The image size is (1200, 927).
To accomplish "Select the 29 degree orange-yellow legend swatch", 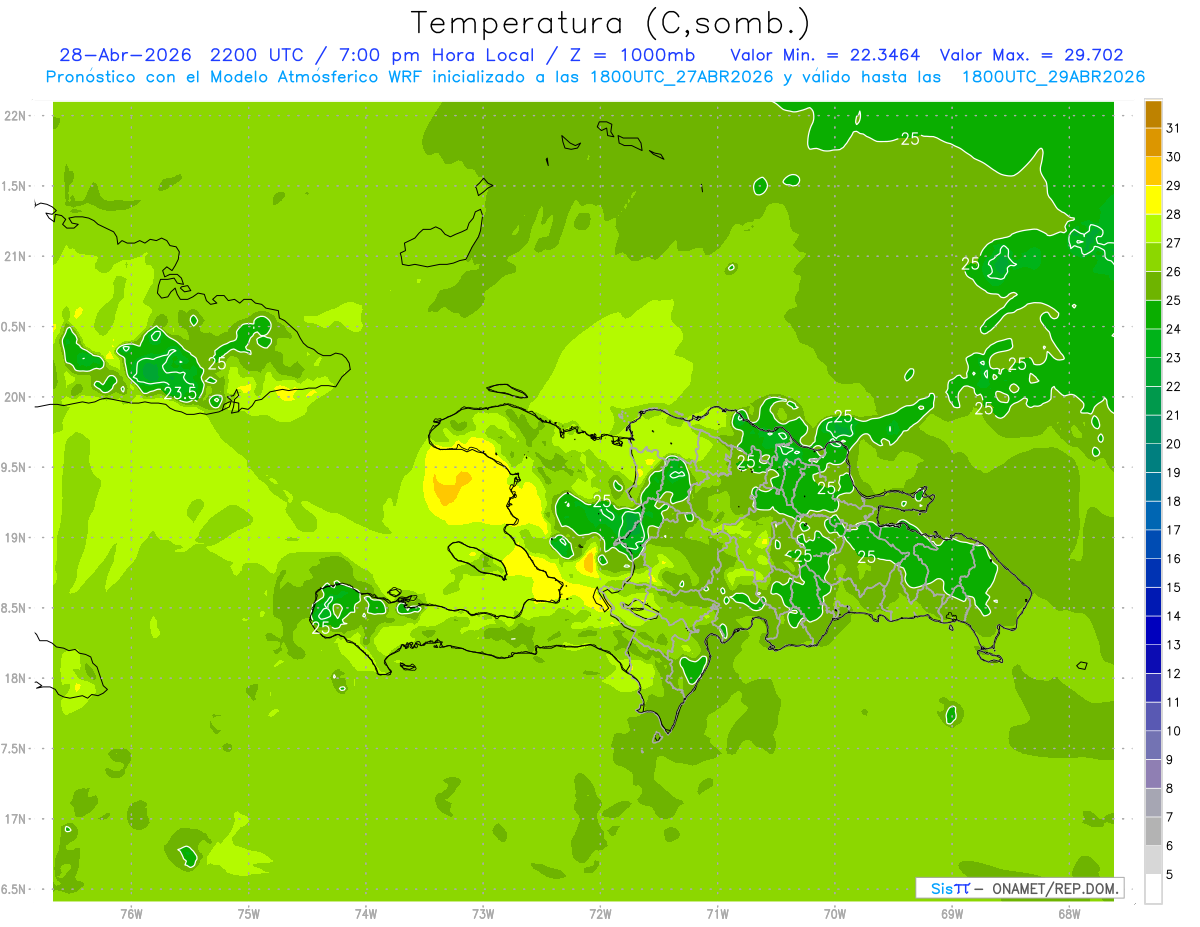I will [x=1153, y=171].
